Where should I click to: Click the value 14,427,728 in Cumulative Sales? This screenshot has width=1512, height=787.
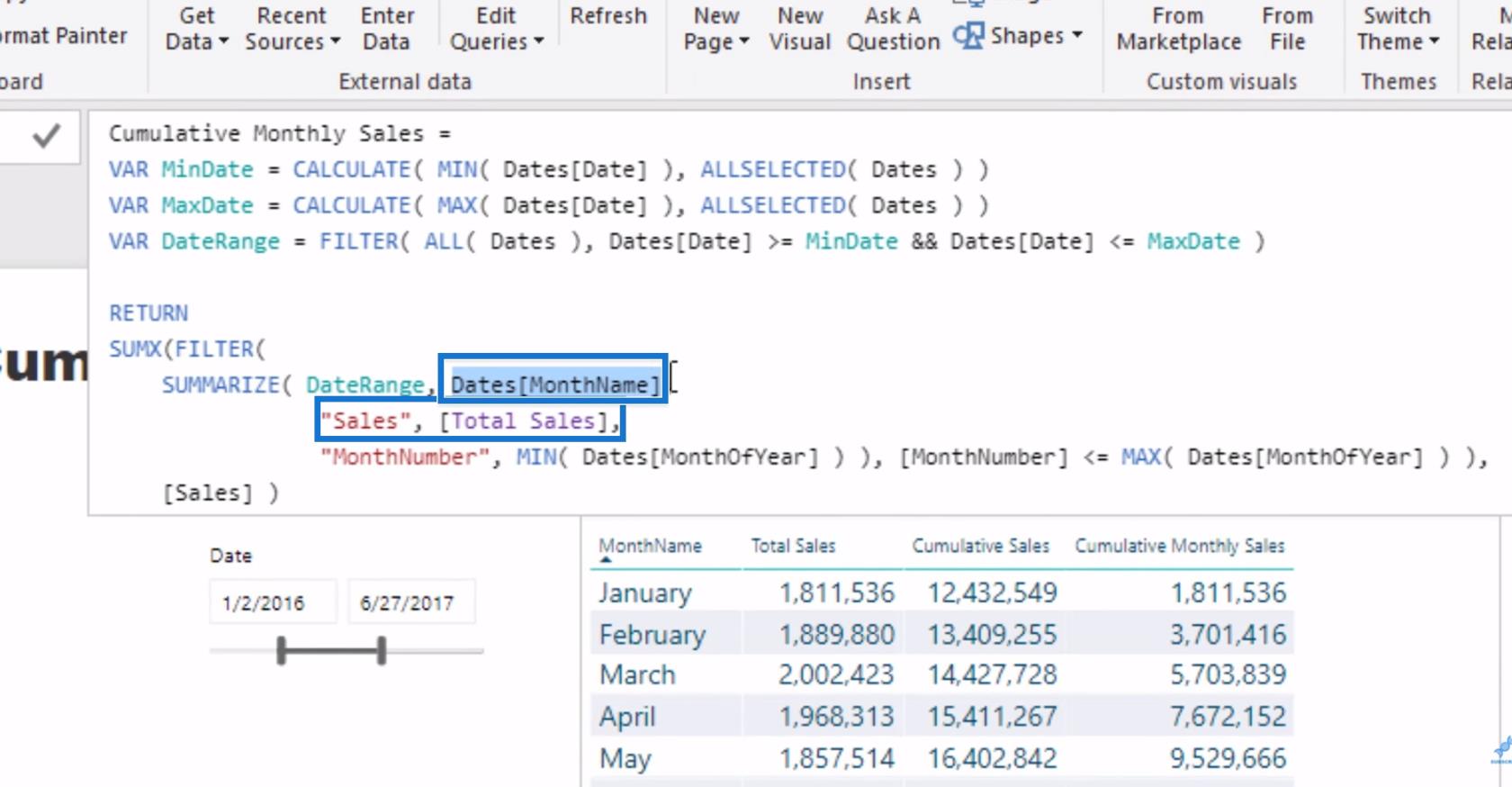point(993,674)
